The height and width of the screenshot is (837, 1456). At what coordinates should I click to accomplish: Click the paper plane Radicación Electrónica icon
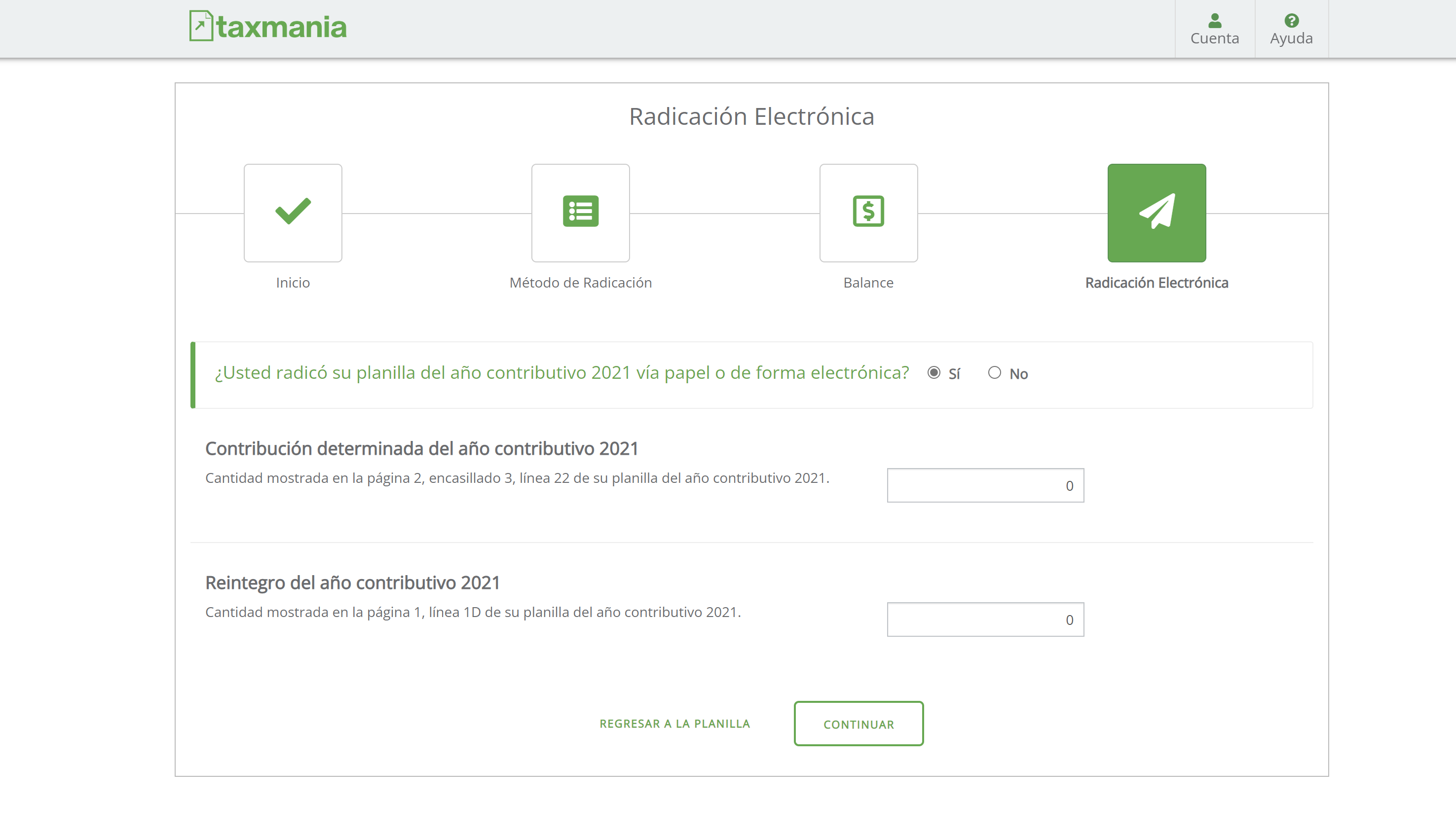[1156, 212]
